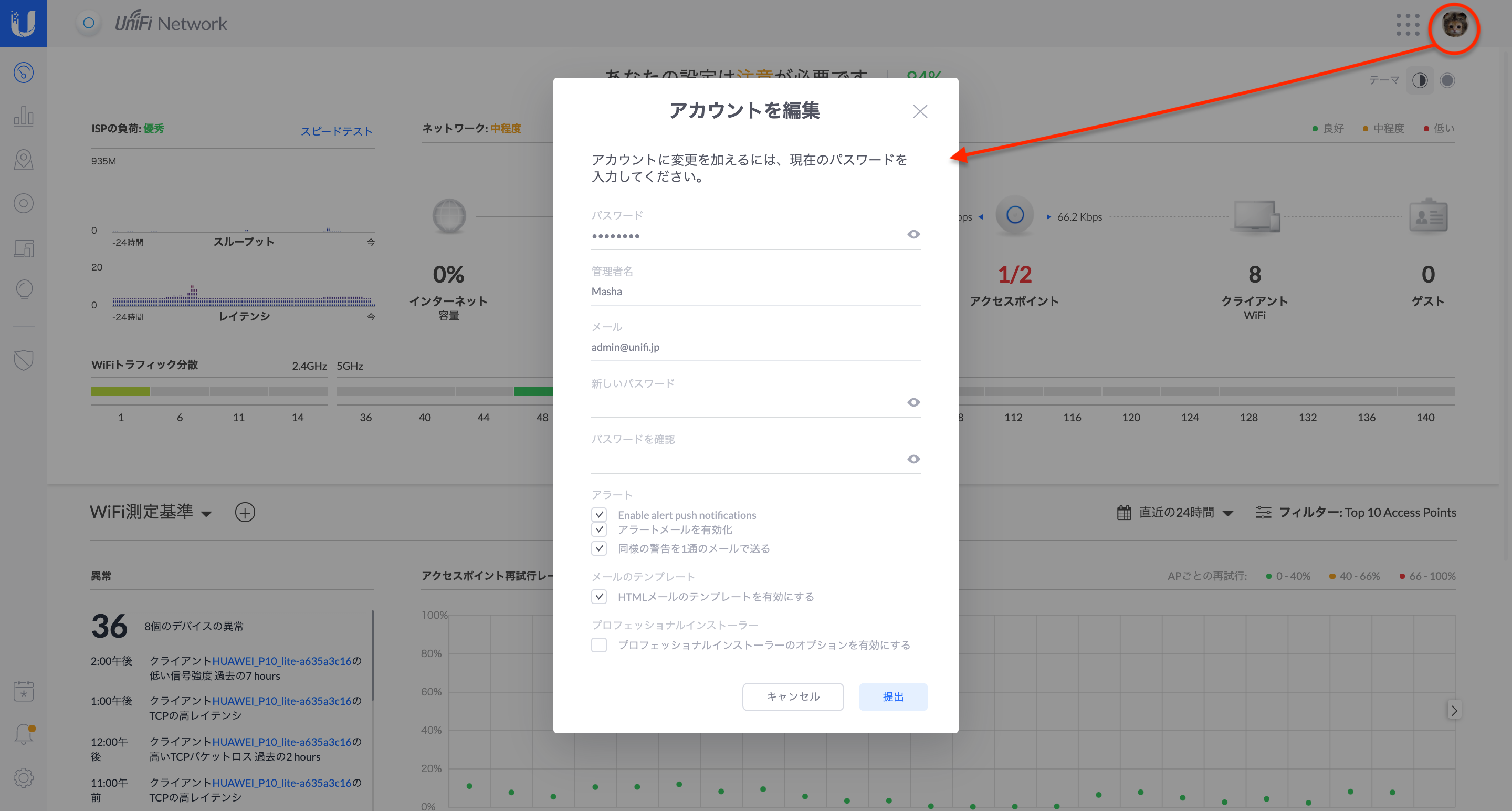Open the Settings gear in the sidebar

(24, 777)
